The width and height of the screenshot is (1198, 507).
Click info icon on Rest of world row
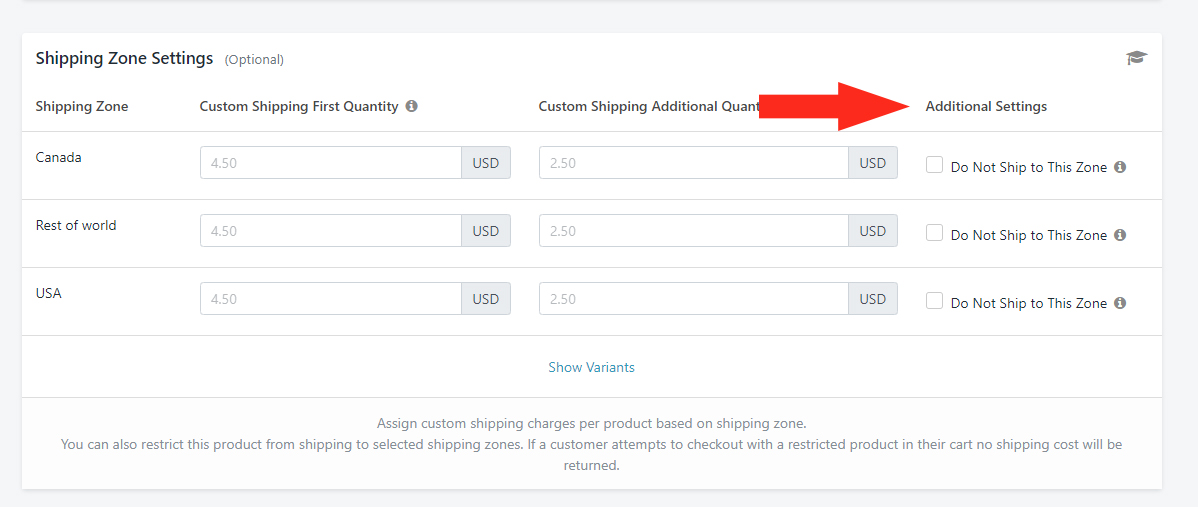(1120, 235)
